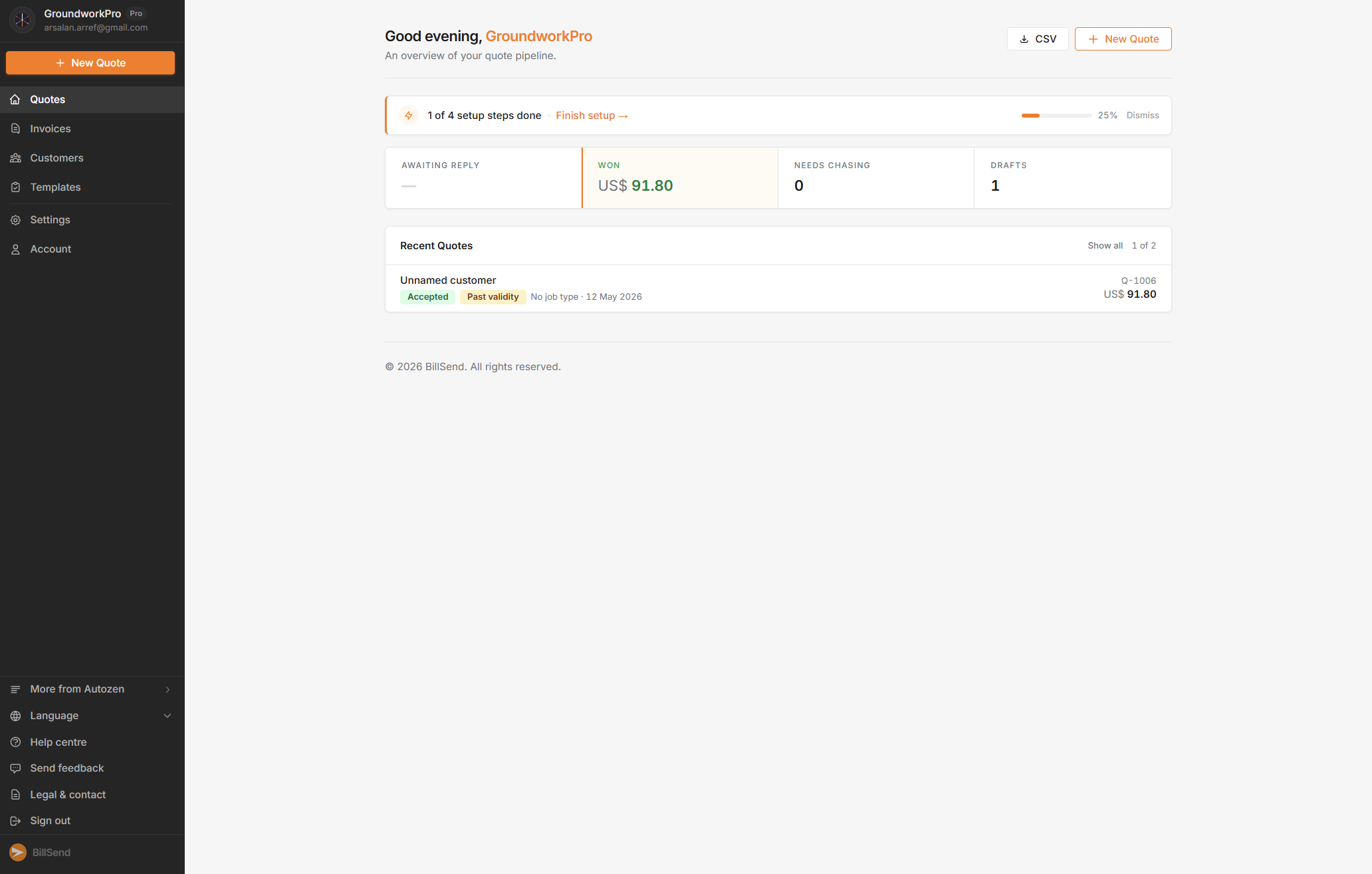1372x874 pixels.
Task: Click the Recent Quotes heading
Action: pos(436,246)
